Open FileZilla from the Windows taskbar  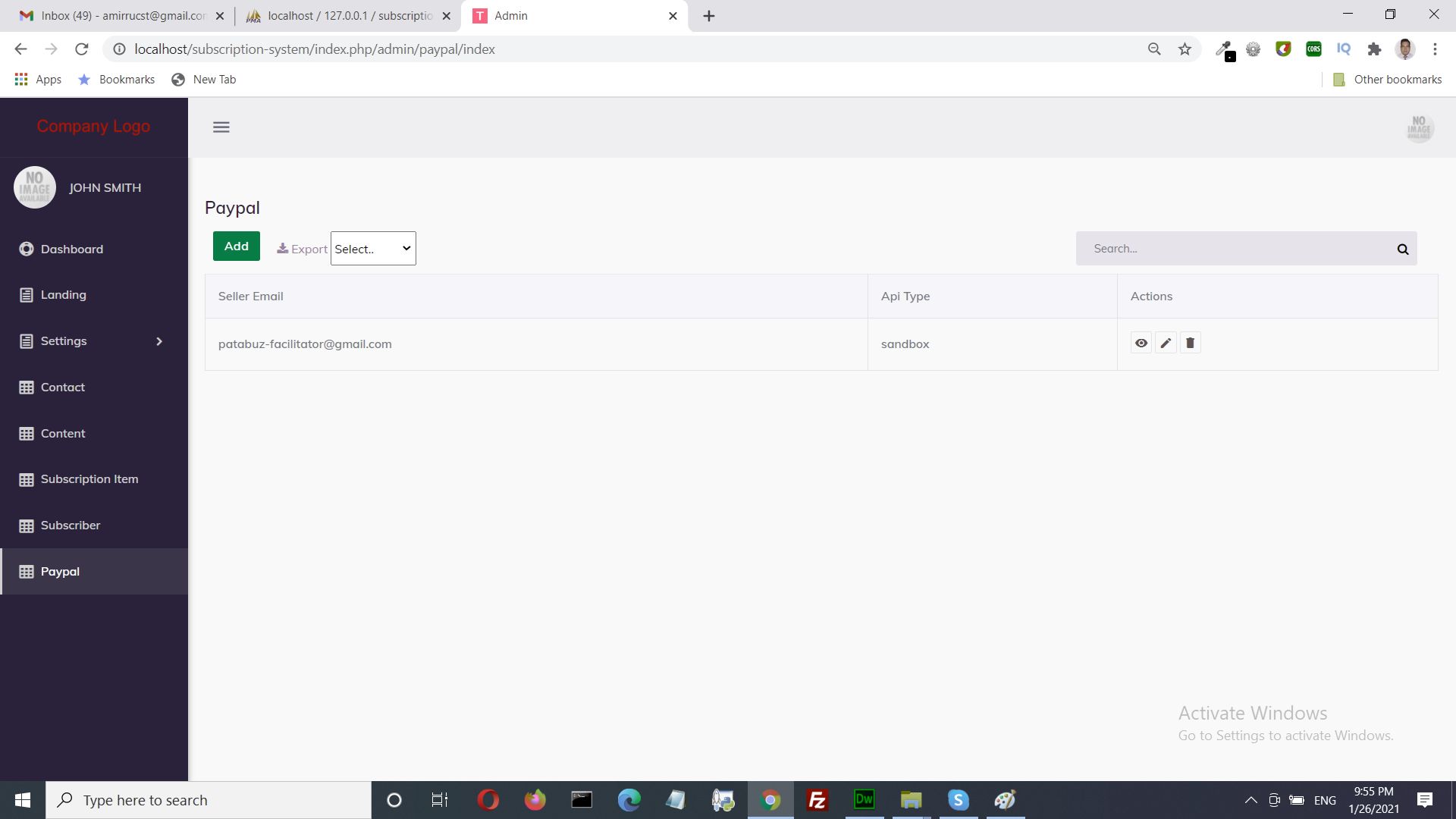coord(817,799)
